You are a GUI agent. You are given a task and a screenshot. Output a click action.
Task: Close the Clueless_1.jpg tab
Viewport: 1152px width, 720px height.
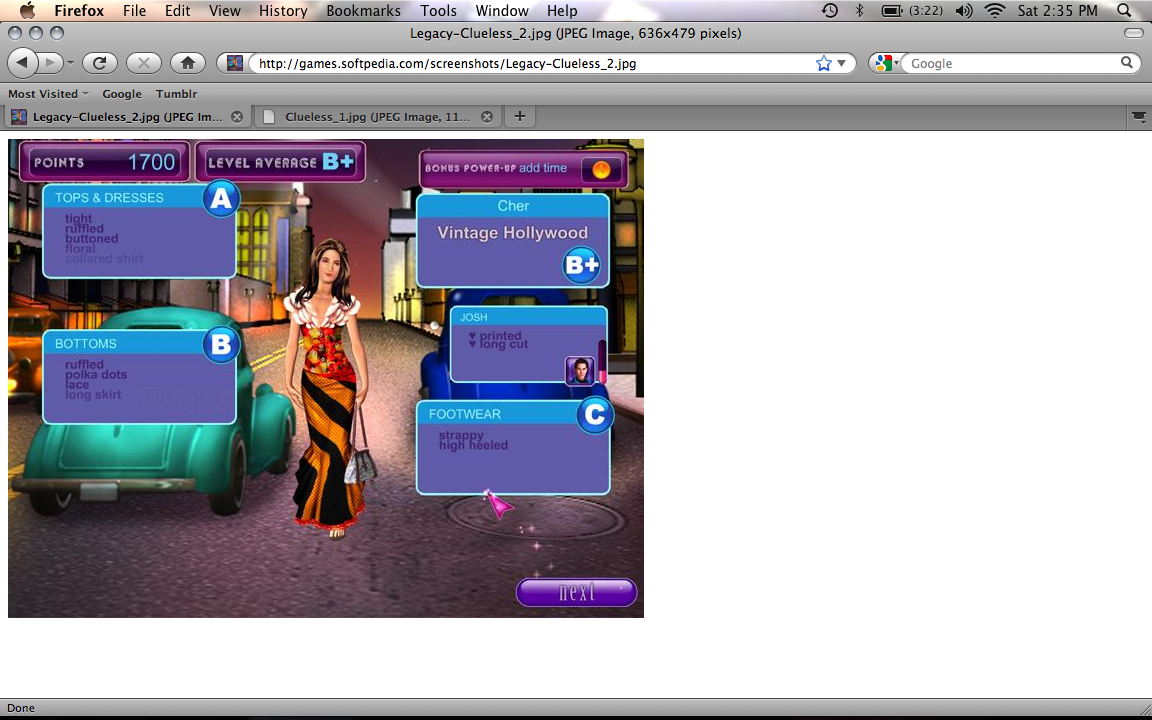pos(487,117)
